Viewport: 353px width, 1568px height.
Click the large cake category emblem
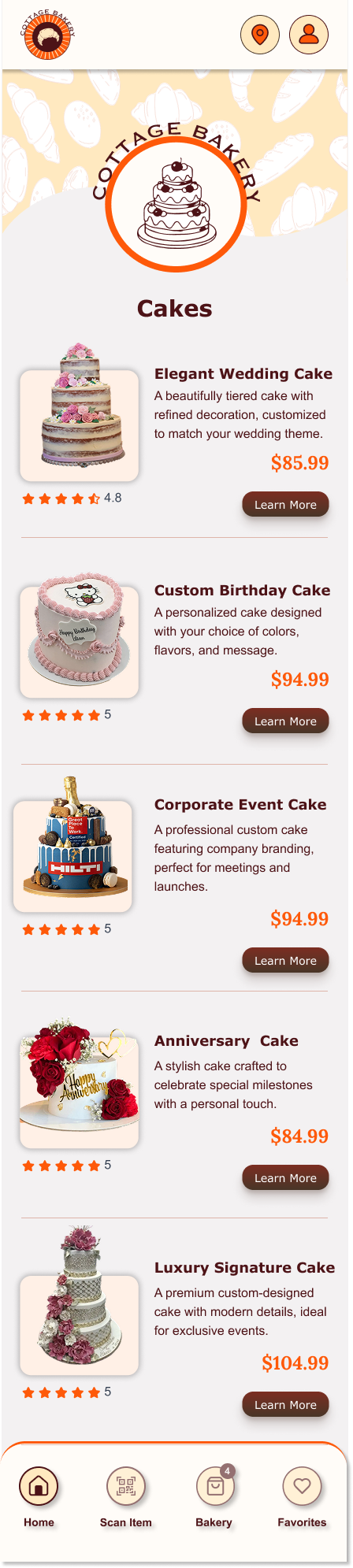pyautogui.click(x=177, y=204)
